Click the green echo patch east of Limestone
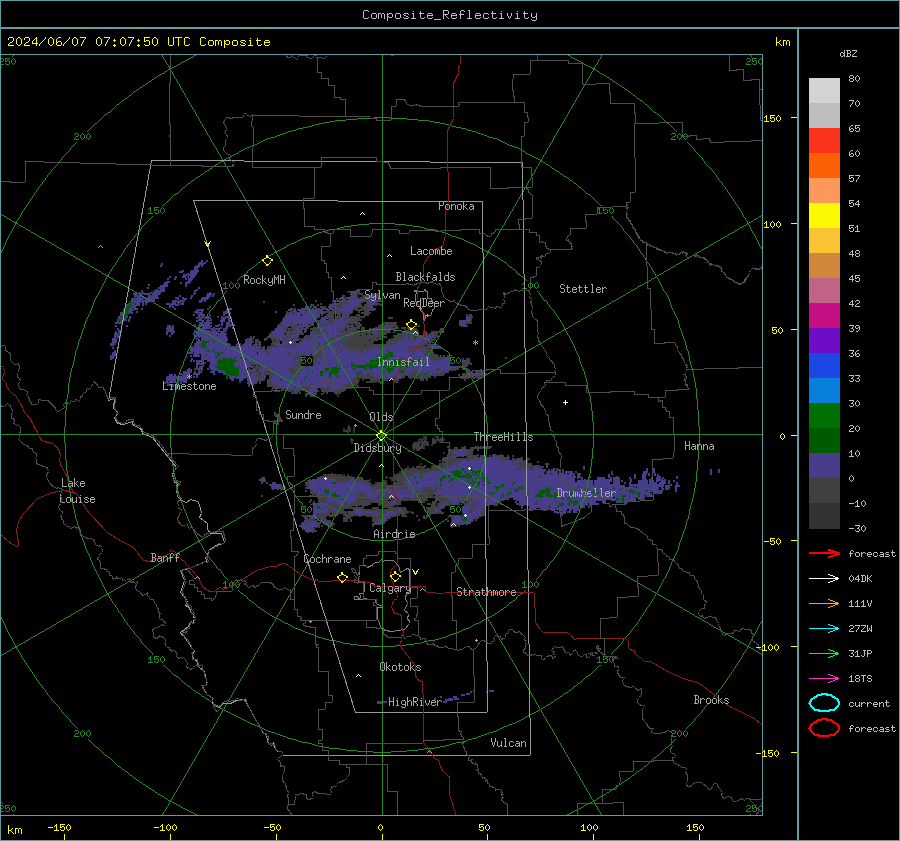900x841 pixels. click(x=228, y=366)
